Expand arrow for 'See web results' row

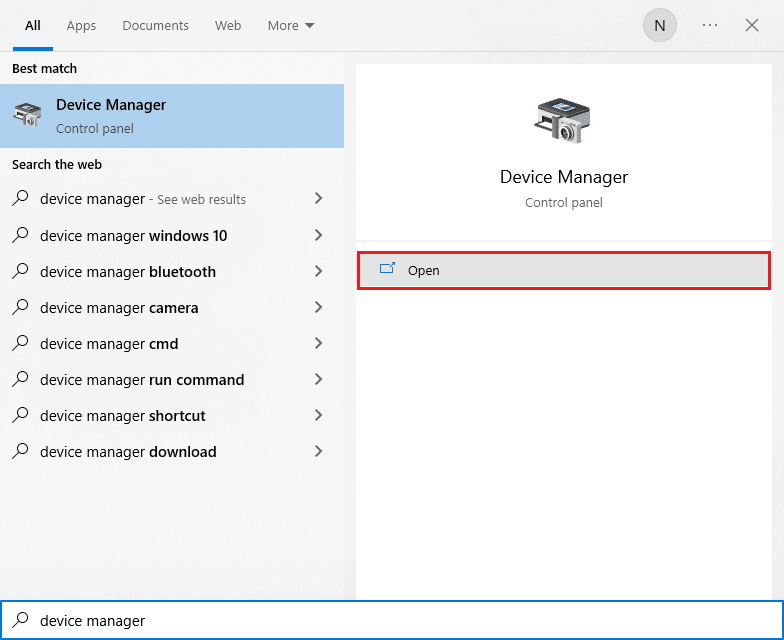tap(318, 198)
